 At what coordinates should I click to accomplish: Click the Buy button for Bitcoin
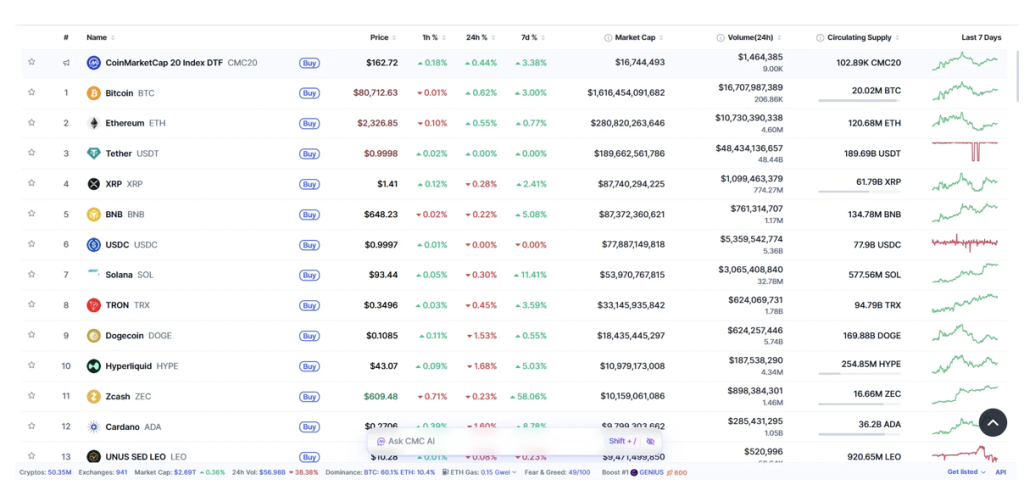[x=310, y=93]
